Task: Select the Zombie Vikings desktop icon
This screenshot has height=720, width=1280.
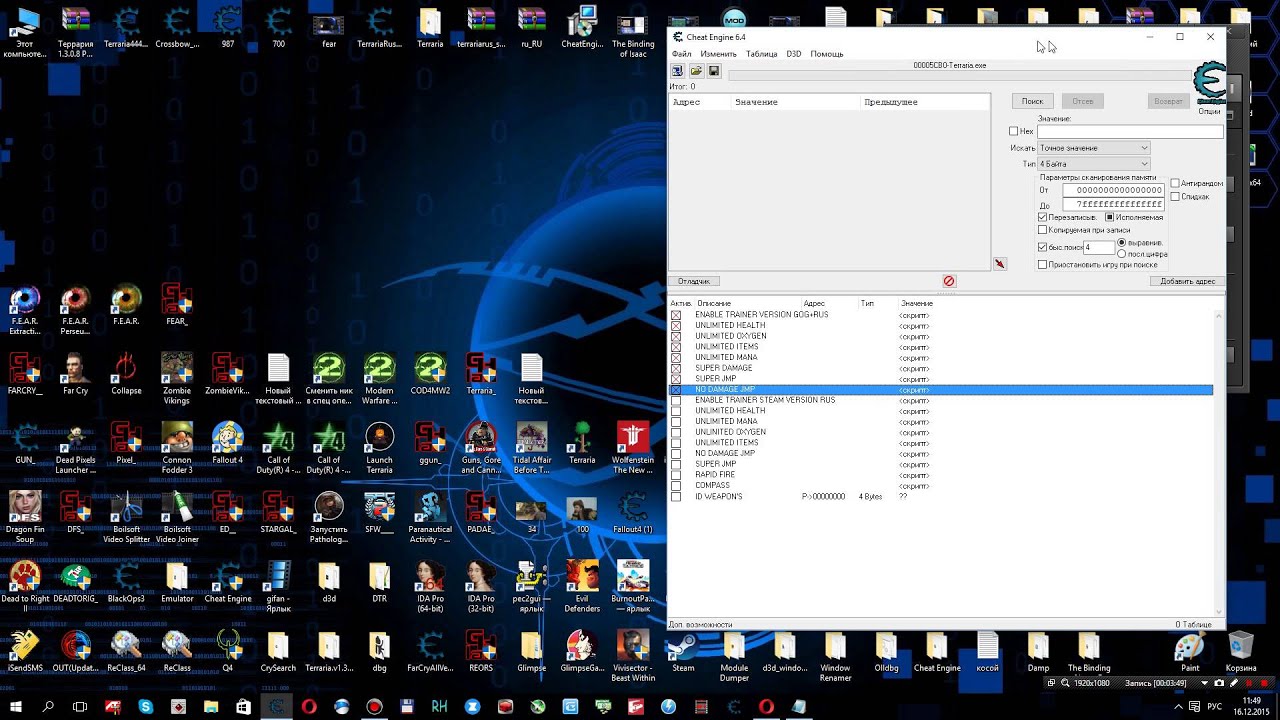Action: 177,378
